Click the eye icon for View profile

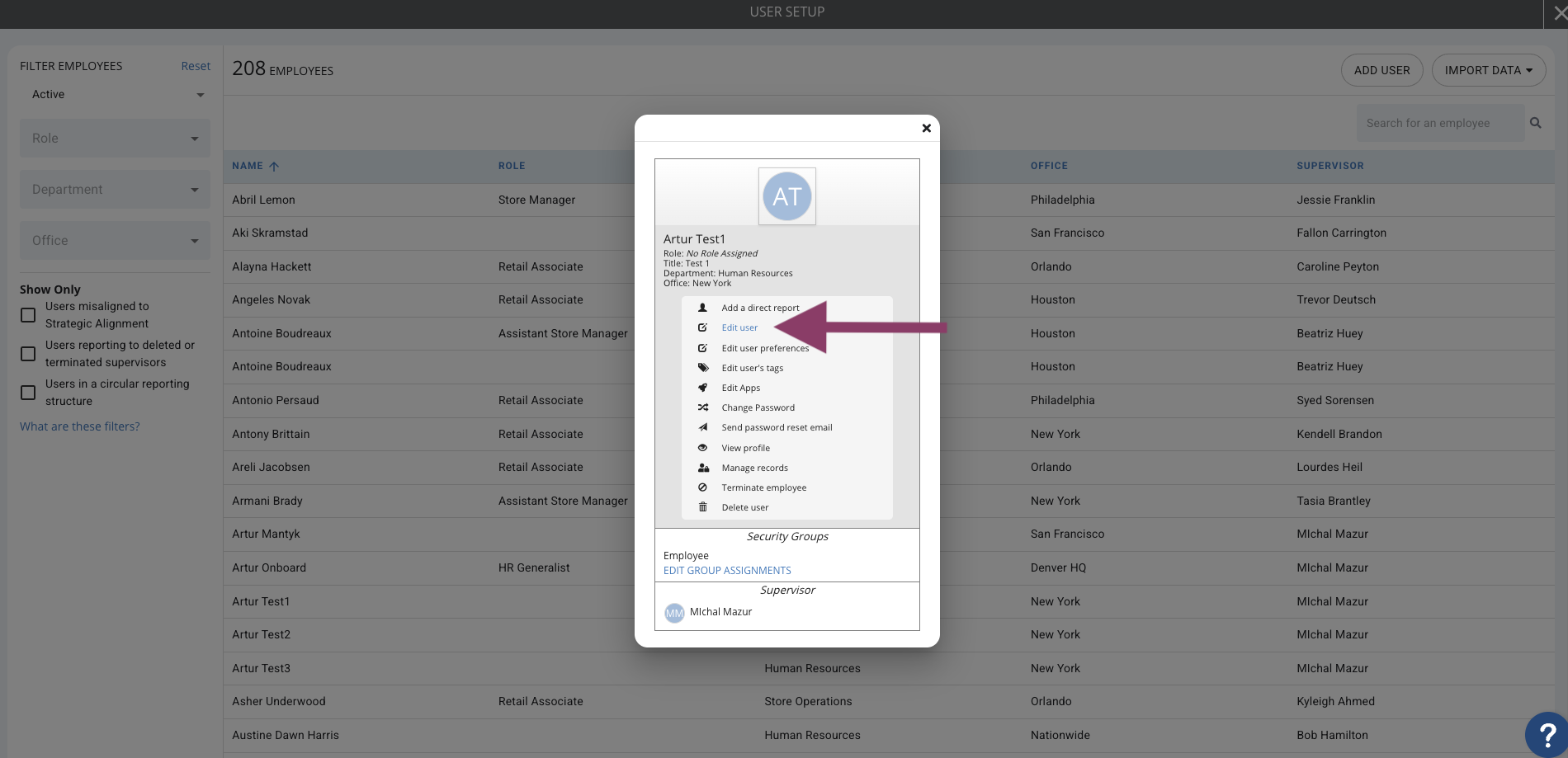pyautogui.click(x=703, y=448)
